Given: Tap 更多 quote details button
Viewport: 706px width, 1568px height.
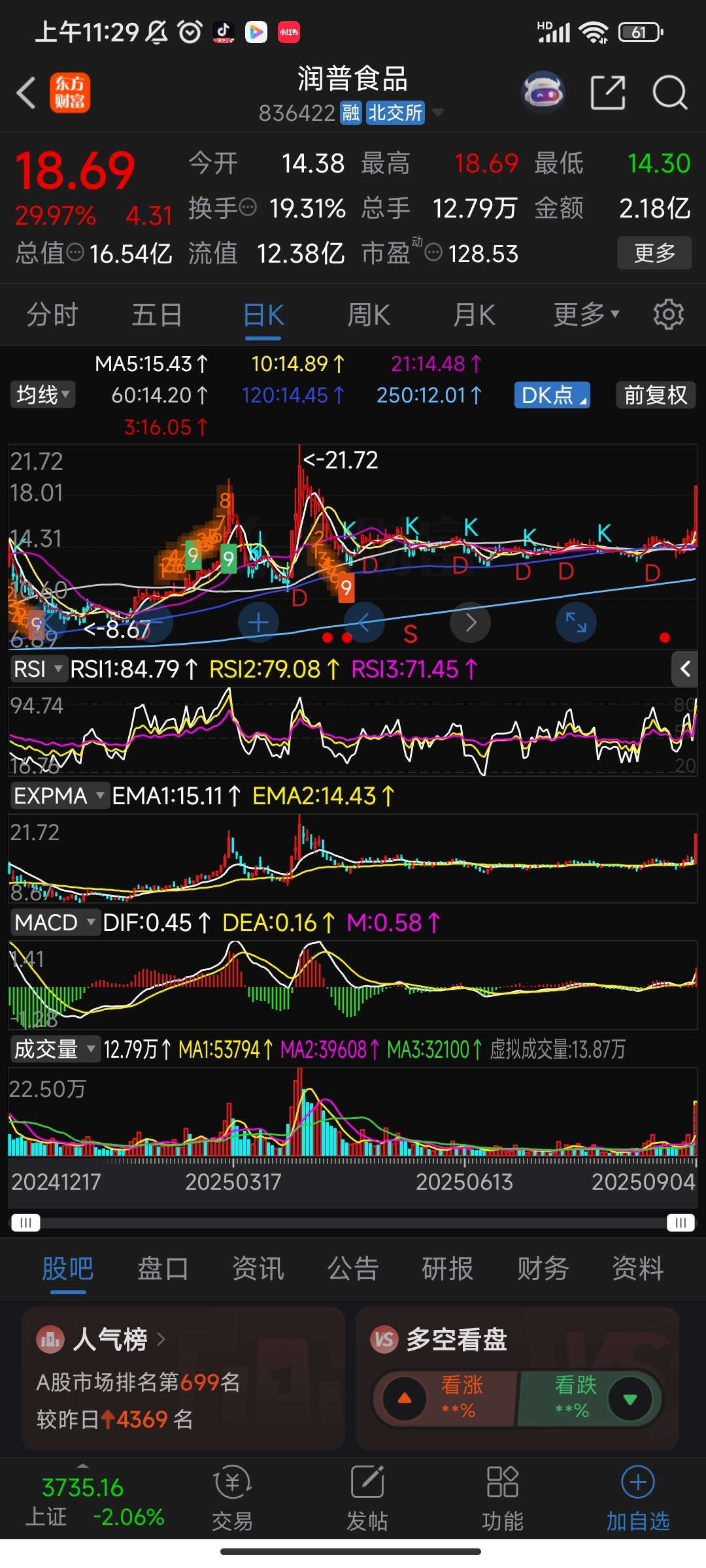Looking at the screenshot, I should click(654, 253).
